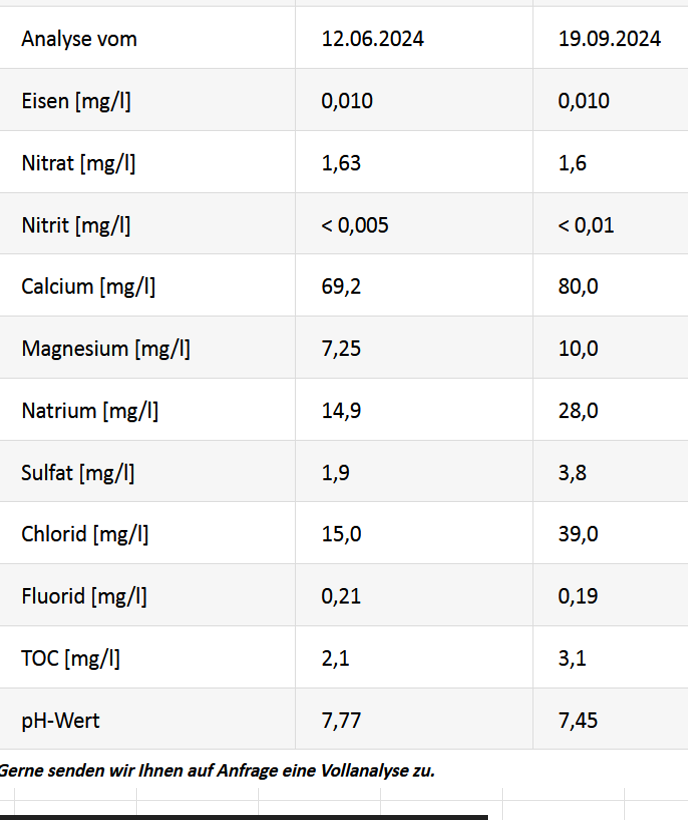Select the "Chlorid [mg/l]" row label

[x=85, y=535]
